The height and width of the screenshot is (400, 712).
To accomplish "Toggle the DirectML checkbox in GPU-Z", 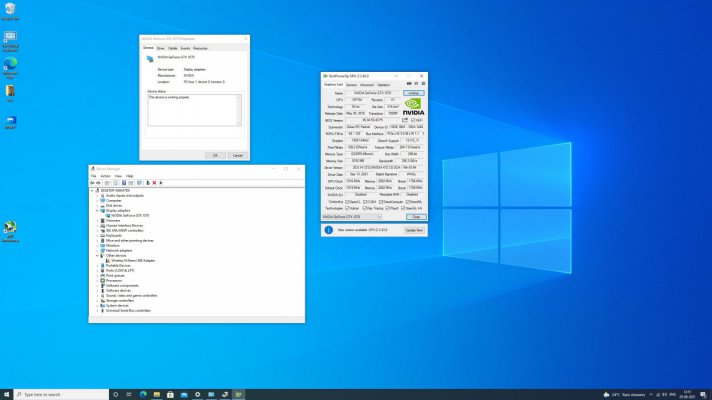I will click(408, 202).
